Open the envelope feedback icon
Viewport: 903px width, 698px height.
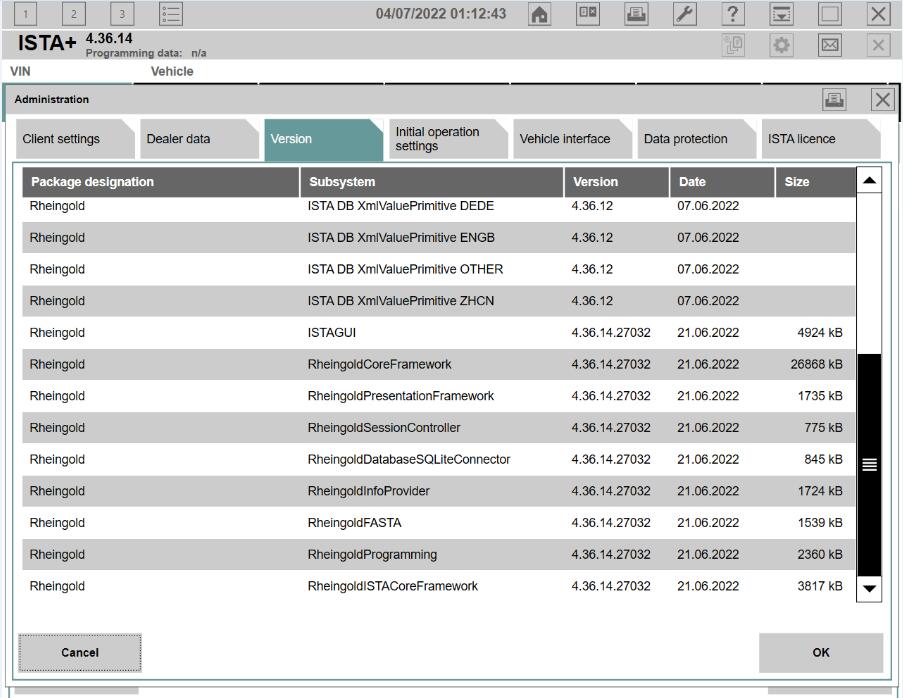(x=830, y=45)
